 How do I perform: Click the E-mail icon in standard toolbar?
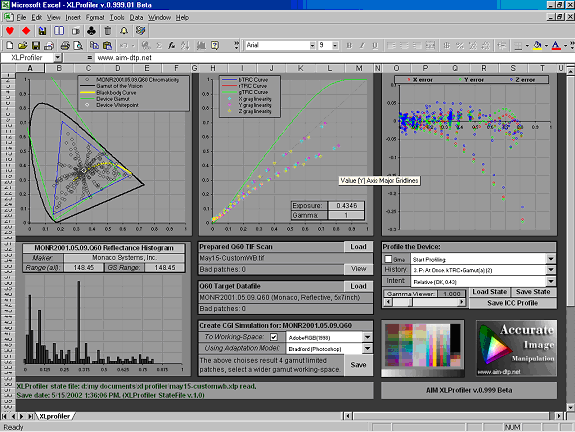pos(49,45)
